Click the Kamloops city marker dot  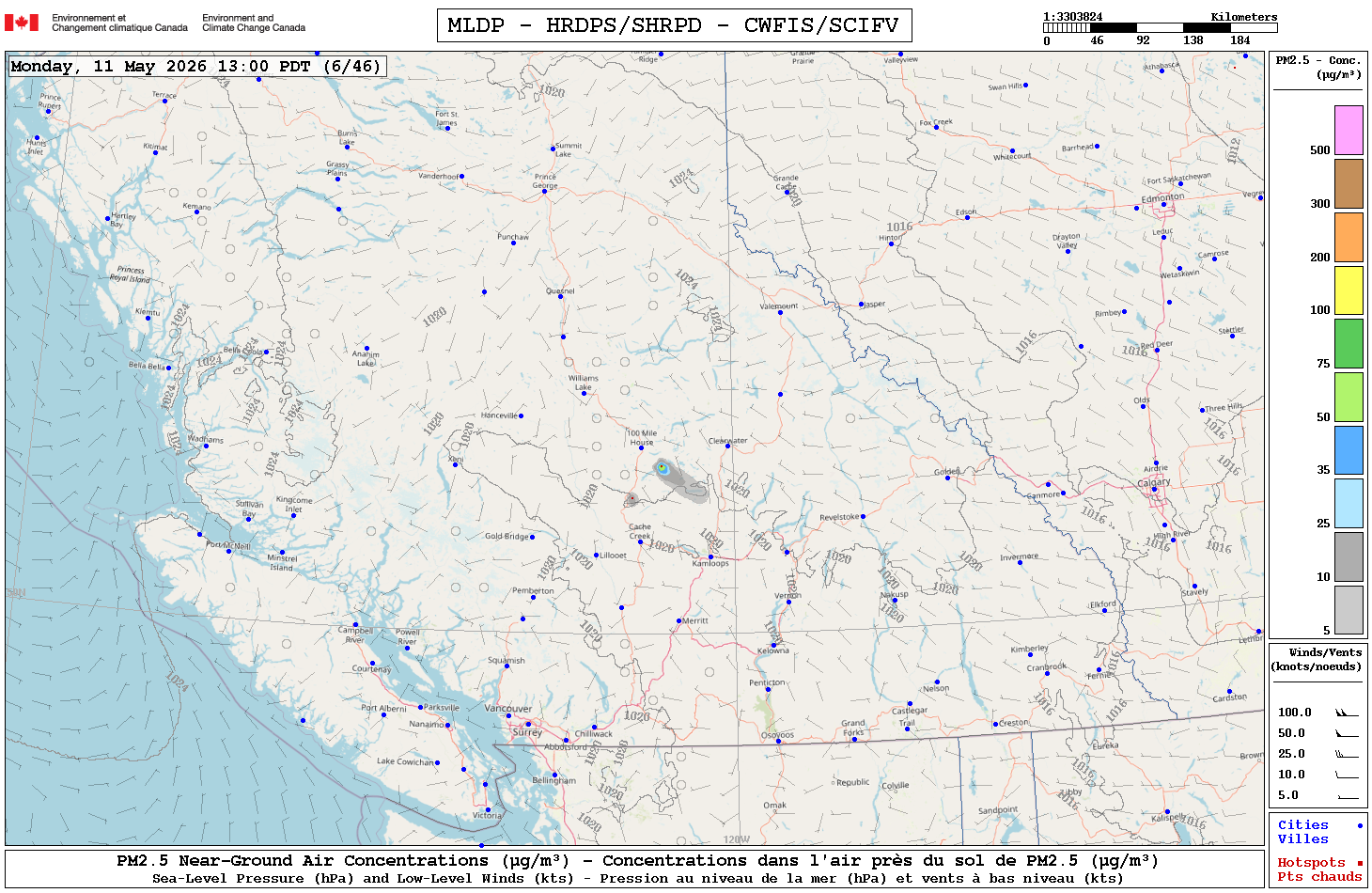pyautogui.click(x=710, y=556)
